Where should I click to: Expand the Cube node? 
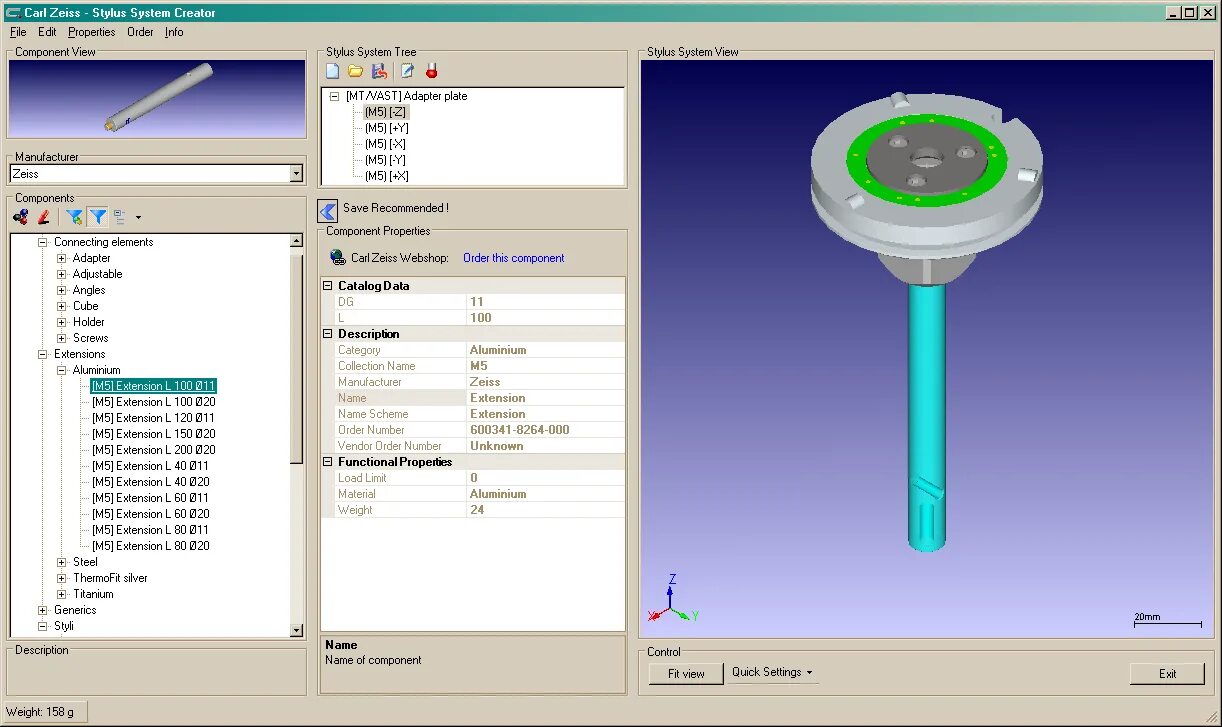click(x=61, y=306)
